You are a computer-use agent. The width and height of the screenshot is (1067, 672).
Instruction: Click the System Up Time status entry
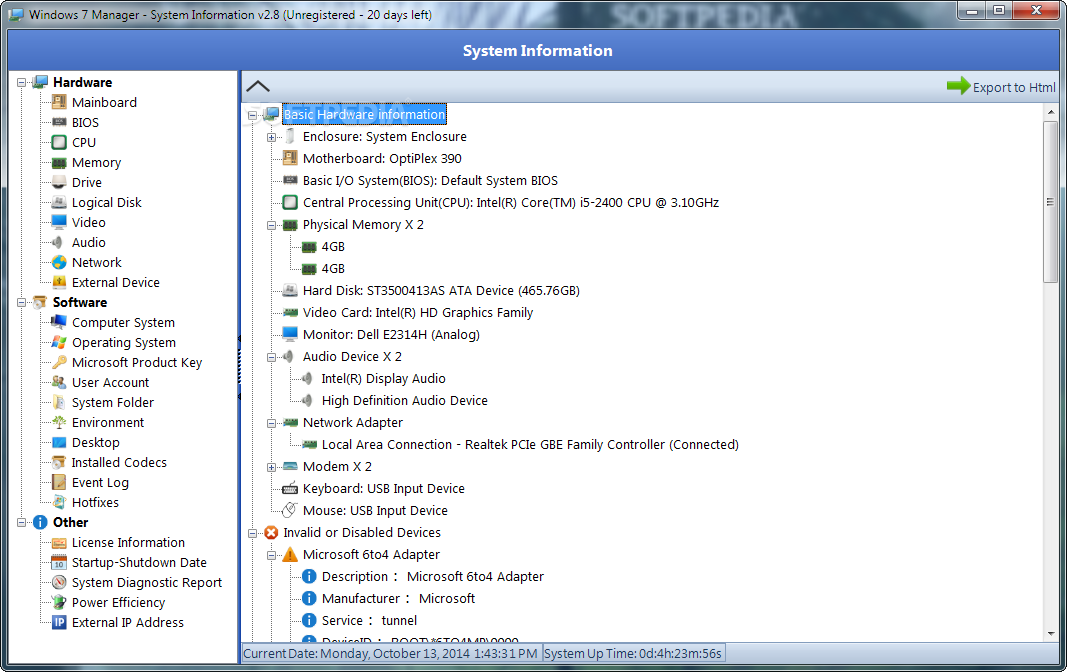click(x=633, y=654)
